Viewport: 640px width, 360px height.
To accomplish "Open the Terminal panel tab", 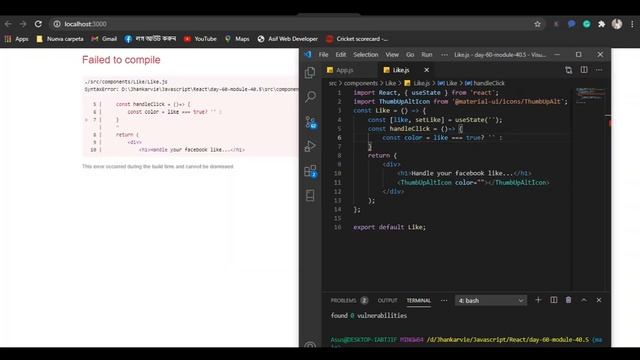I will (x=418, y=300).
